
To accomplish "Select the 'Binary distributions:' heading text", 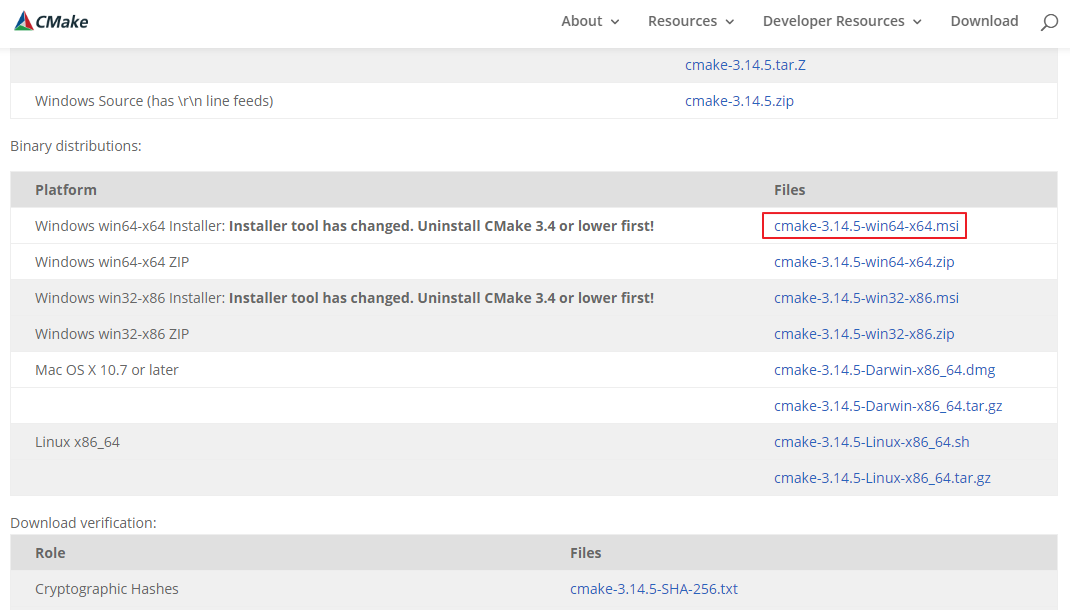I will pyautogui.click(x=76, y=146).
